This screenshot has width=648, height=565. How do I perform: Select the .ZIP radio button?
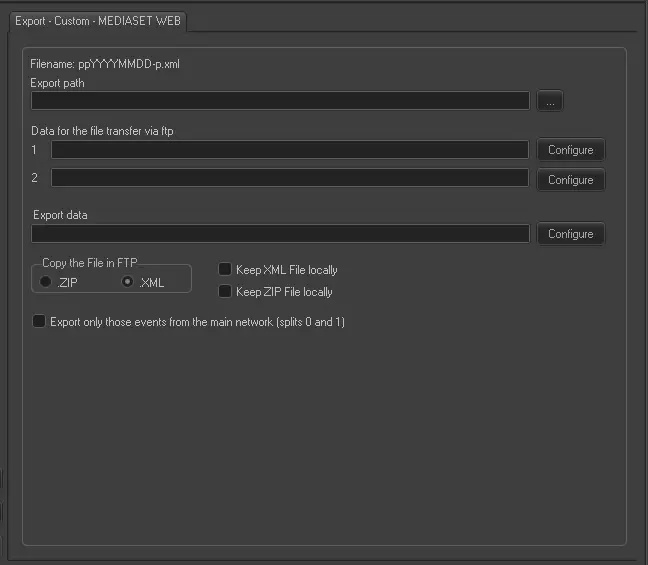point(46,283)
